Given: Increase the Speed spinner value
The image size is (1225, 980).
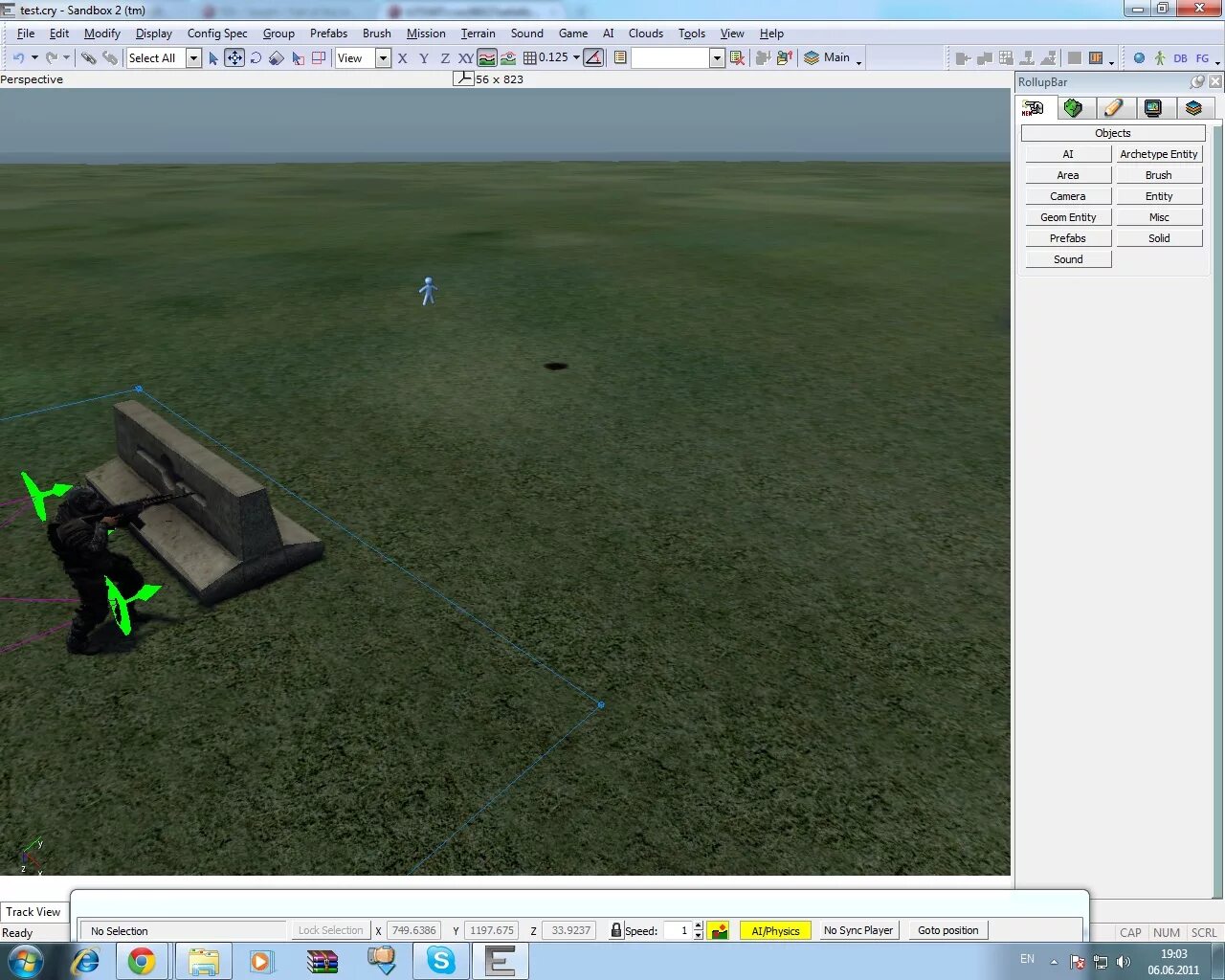Looking at the screenshot, I should 699,925.
